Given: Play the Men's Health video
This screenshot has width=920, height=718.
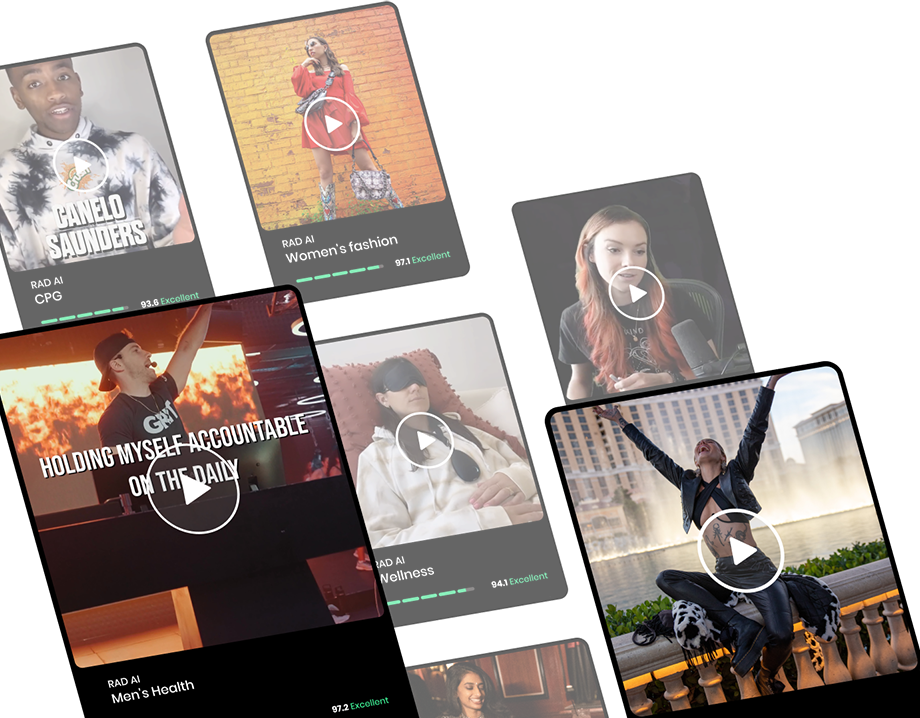Looking at the screenshot, I should (194, 489).
